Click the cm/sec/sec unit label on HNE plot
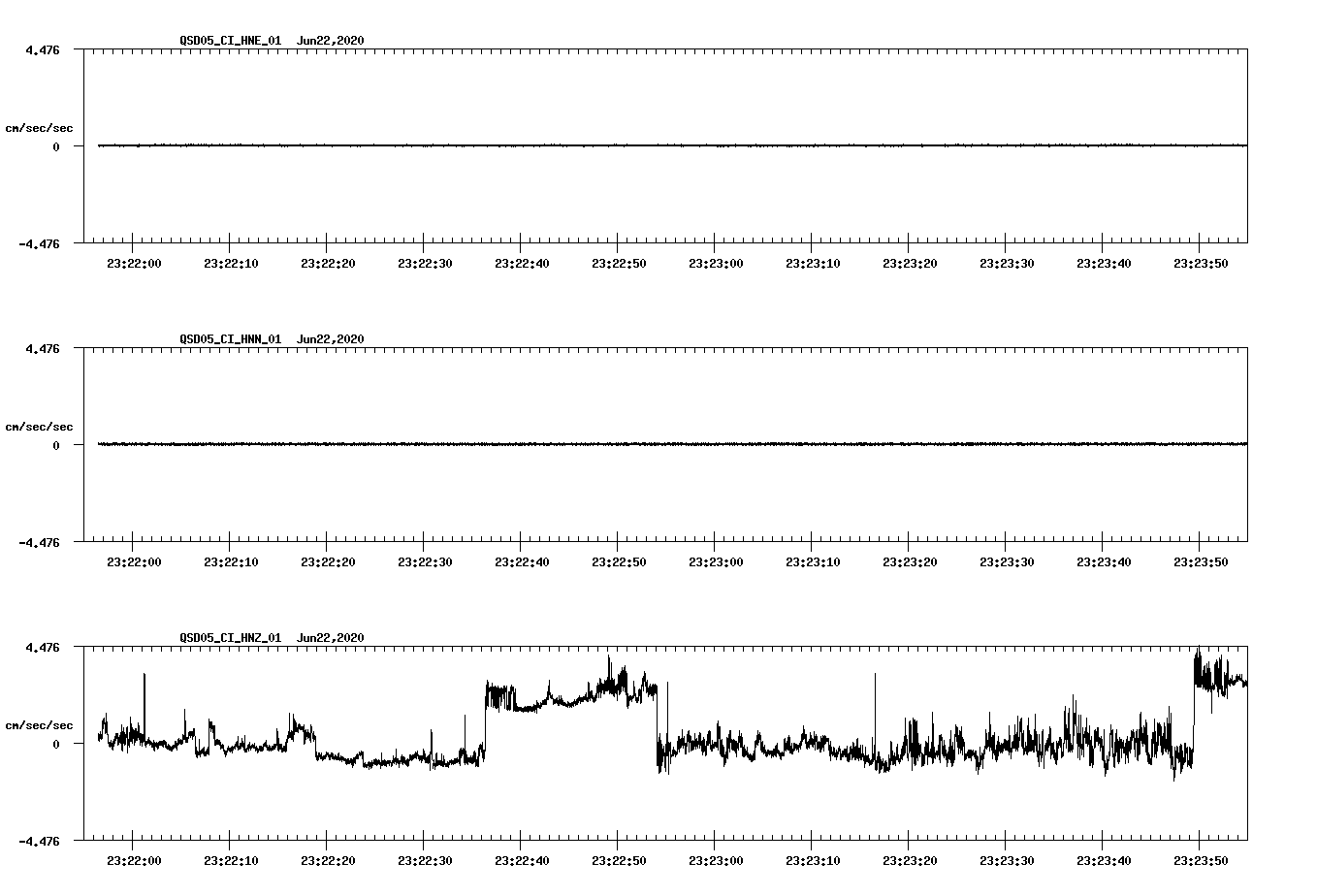 click(39, 128)
